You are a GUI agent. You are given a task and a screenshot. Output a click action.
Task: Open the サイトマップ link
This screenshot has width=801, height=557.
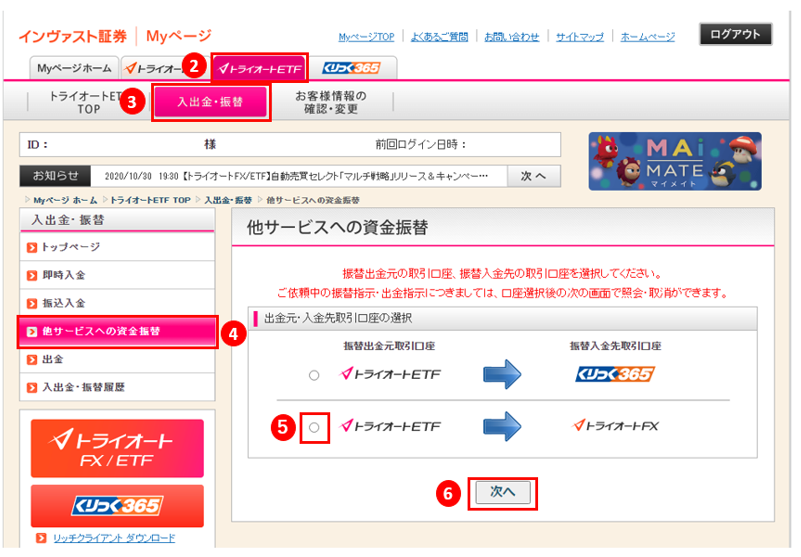(580, 37)
